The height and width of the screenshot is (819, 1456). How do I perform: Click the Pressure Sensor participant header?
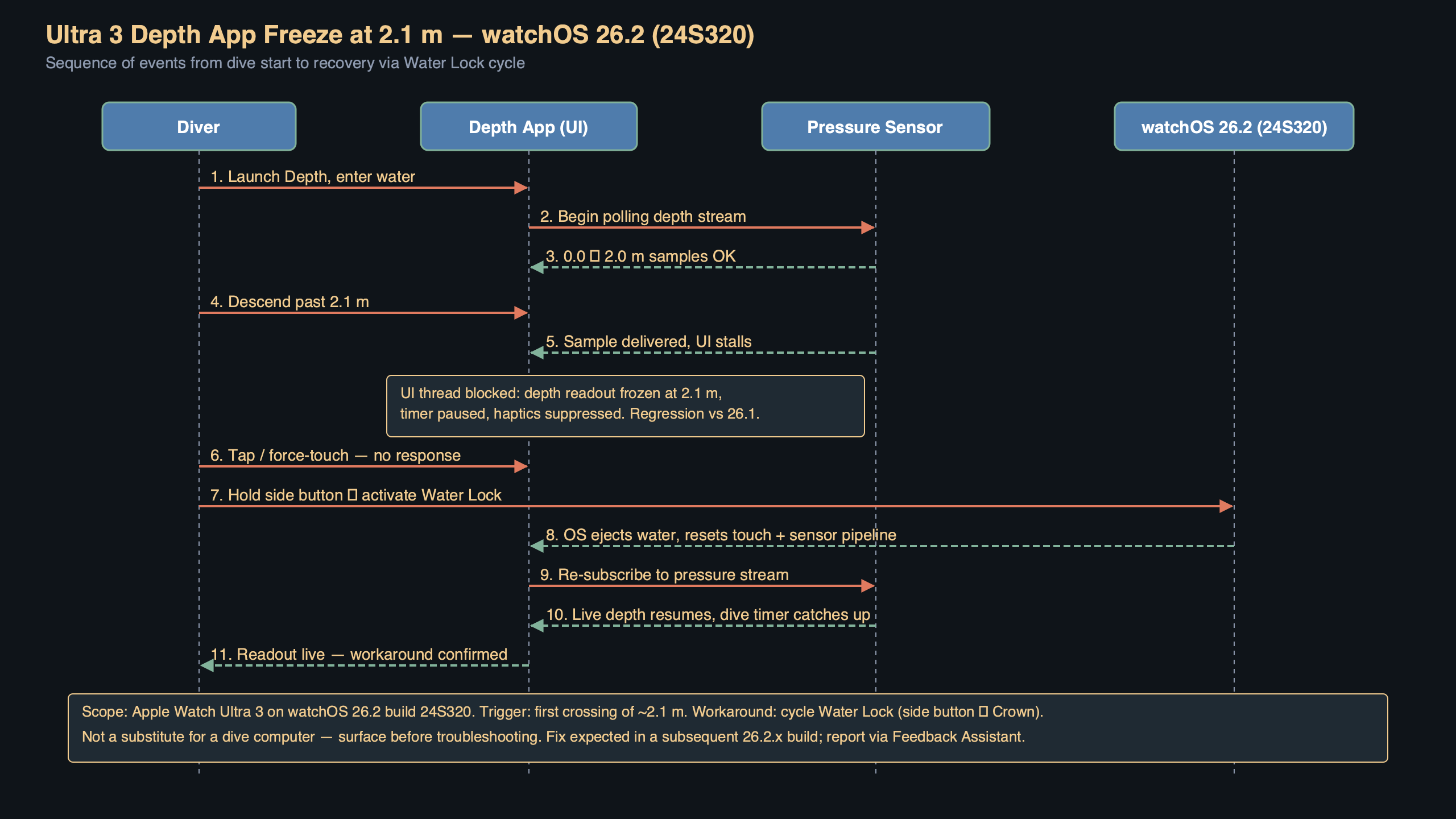click(x=874, y=126)
